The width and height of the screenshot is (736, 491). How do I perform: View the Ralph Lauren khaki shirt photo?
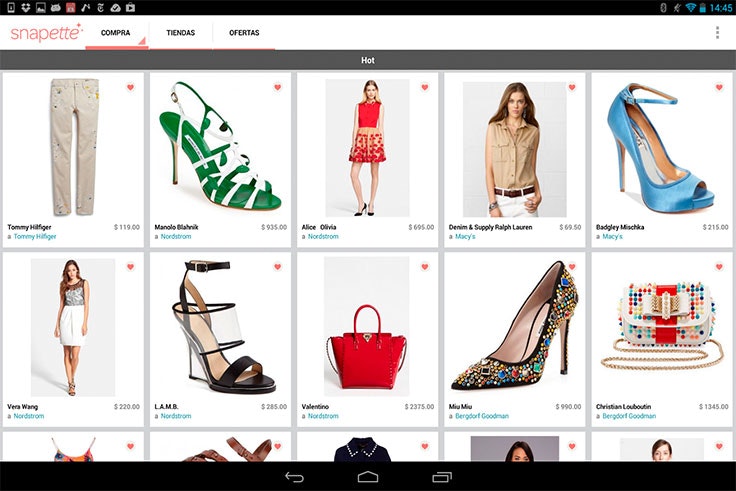514,149
